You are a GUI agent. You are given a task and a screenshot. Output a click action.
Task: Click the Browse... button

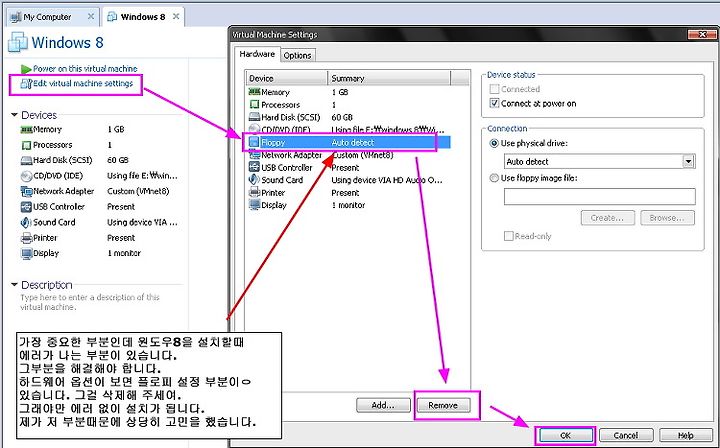pos(667,218)
